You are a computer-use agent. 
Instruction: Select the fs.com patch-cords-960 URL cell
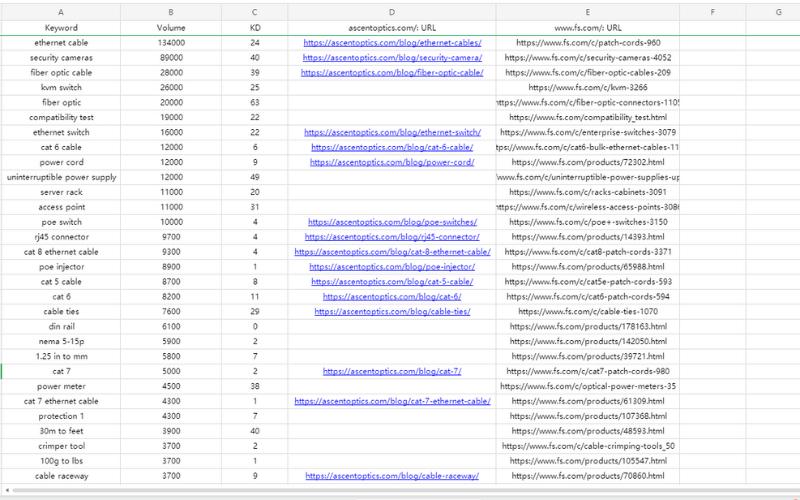(x=588, y=43)
